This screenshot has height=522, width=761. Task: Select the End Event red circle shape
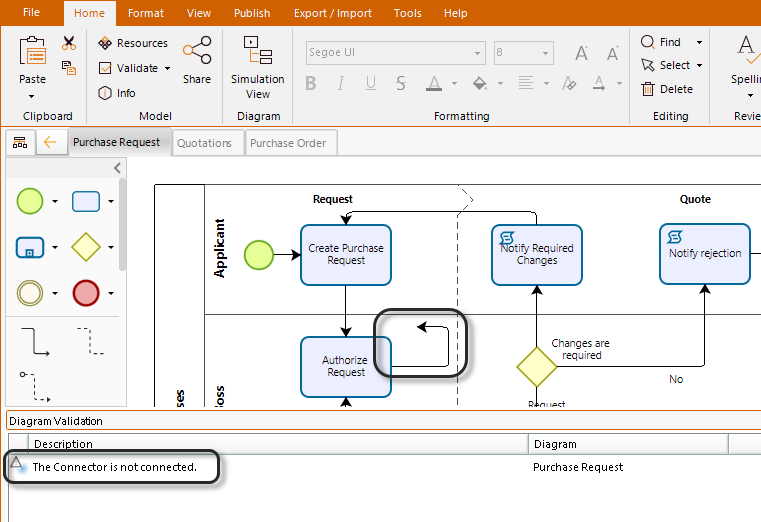click(x=87, y=293)
